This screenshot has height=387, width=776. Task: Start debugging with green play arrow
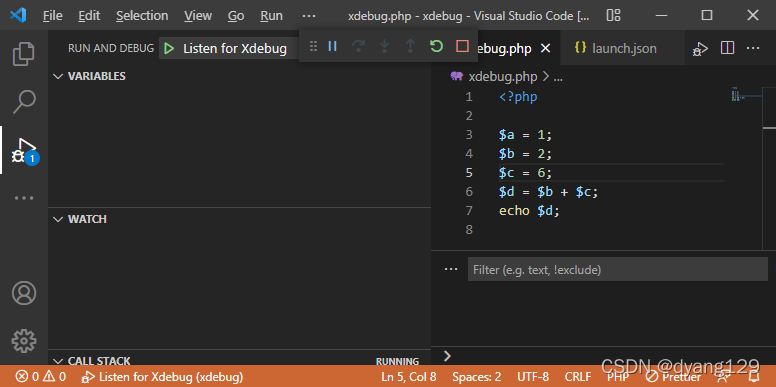tap(169, 48)
